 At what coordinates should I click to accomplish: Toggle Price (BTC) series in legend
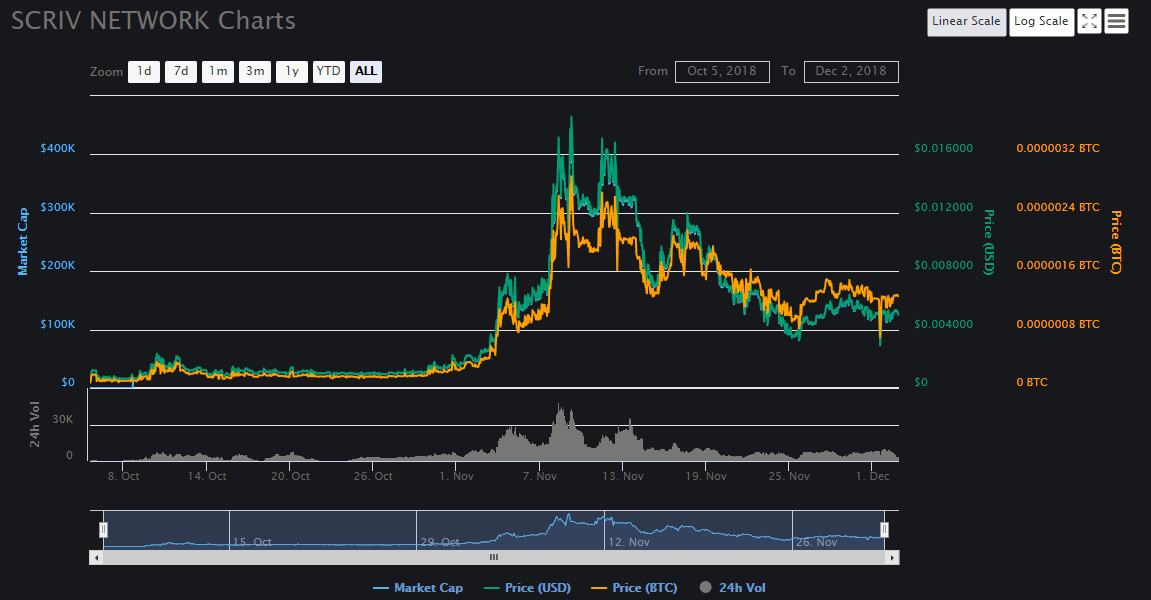[634, 588]
